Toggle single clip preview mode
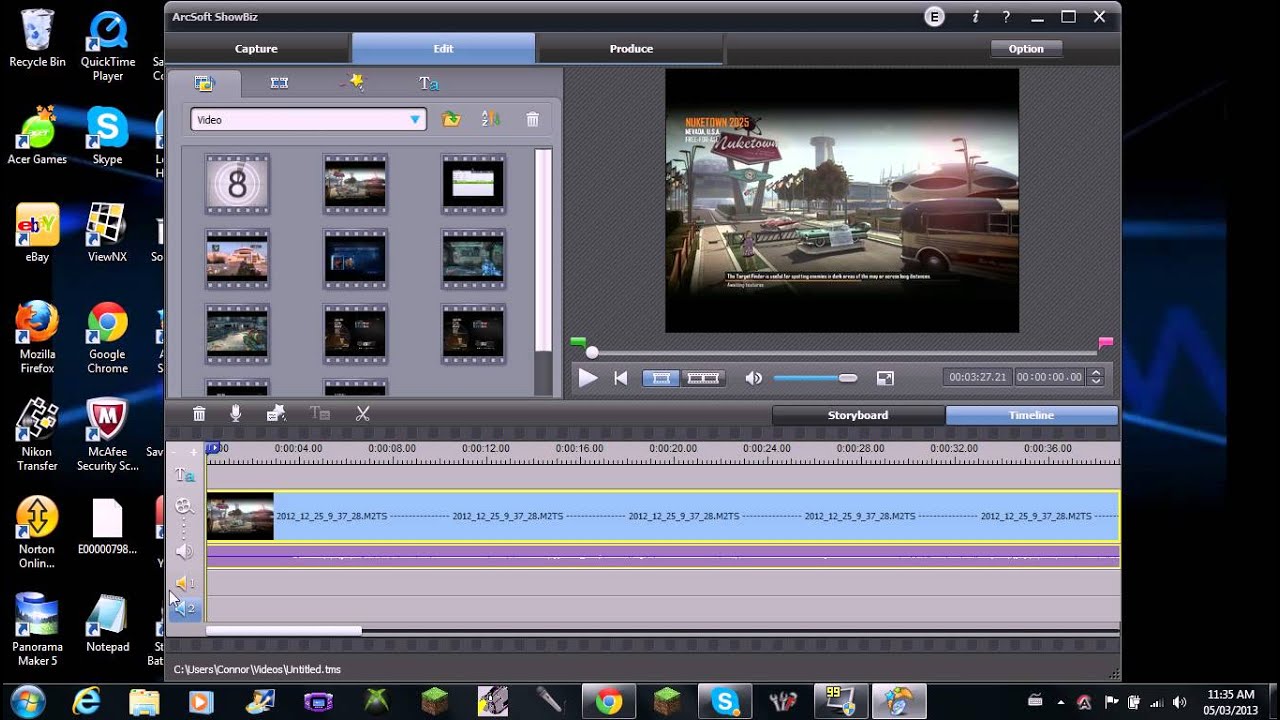1280x720 pixels. (661, 378)
